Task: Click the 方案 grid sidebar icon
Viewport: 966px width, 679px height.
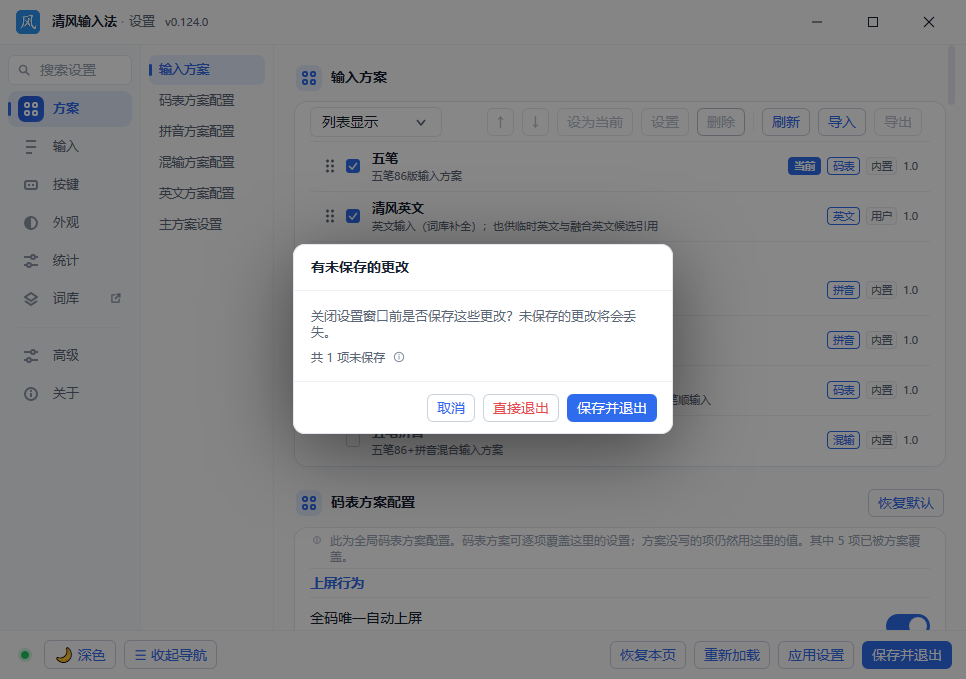Action: pos(31,109)
